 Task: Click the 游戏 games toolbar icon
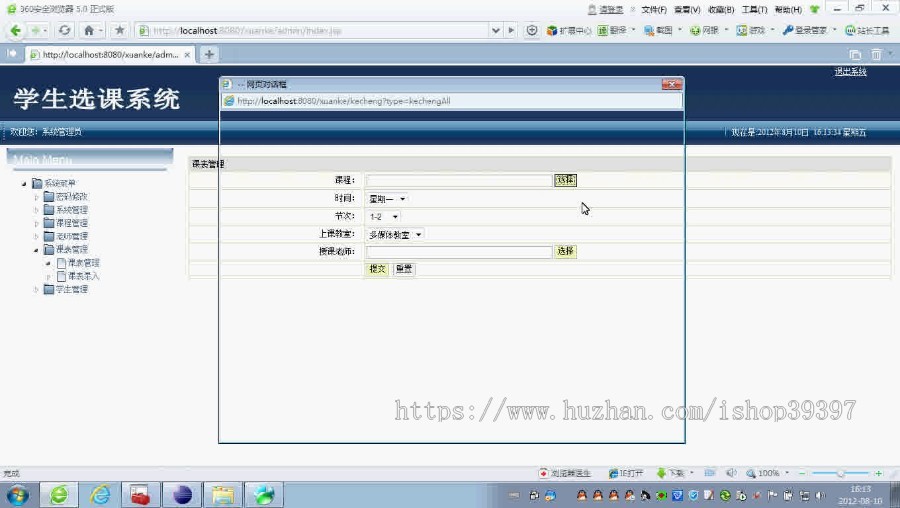coord(751,30)
